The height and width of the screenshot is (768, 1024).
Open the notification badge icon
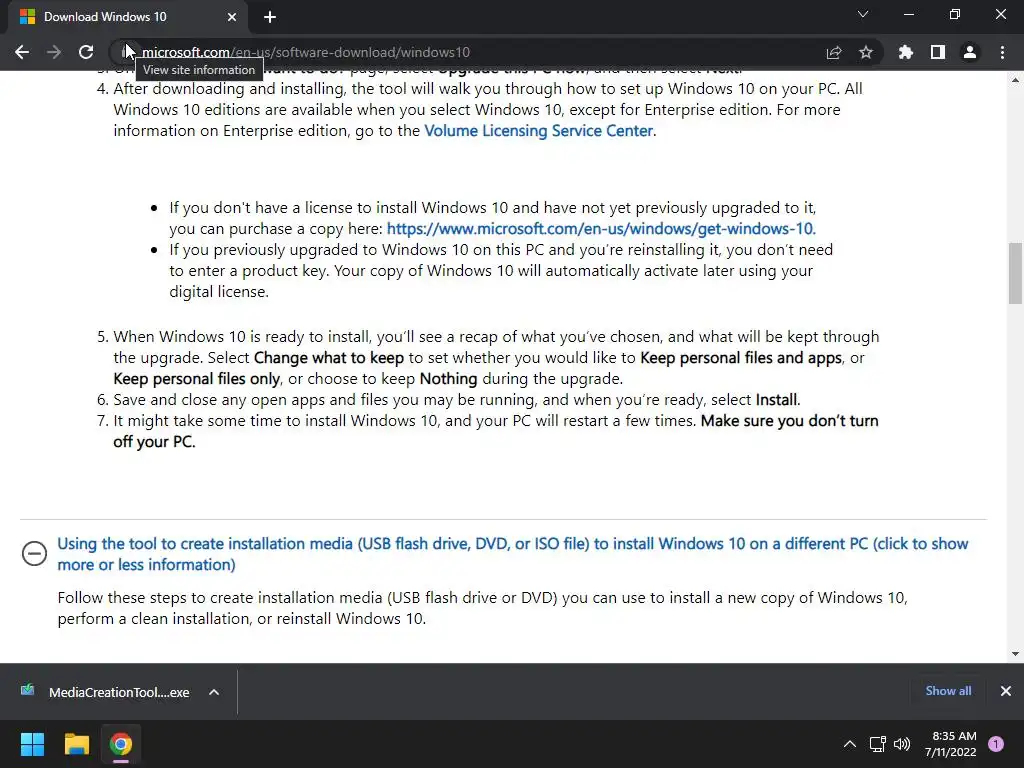click(x=996, y=744)
